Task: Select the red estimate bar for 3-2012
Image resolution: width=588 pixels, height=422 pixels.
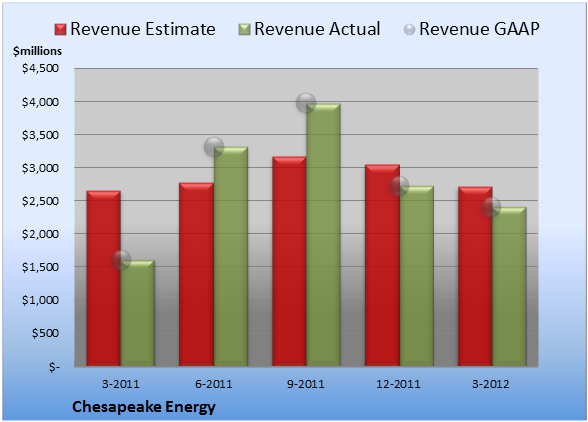Action: click(475, 276)
